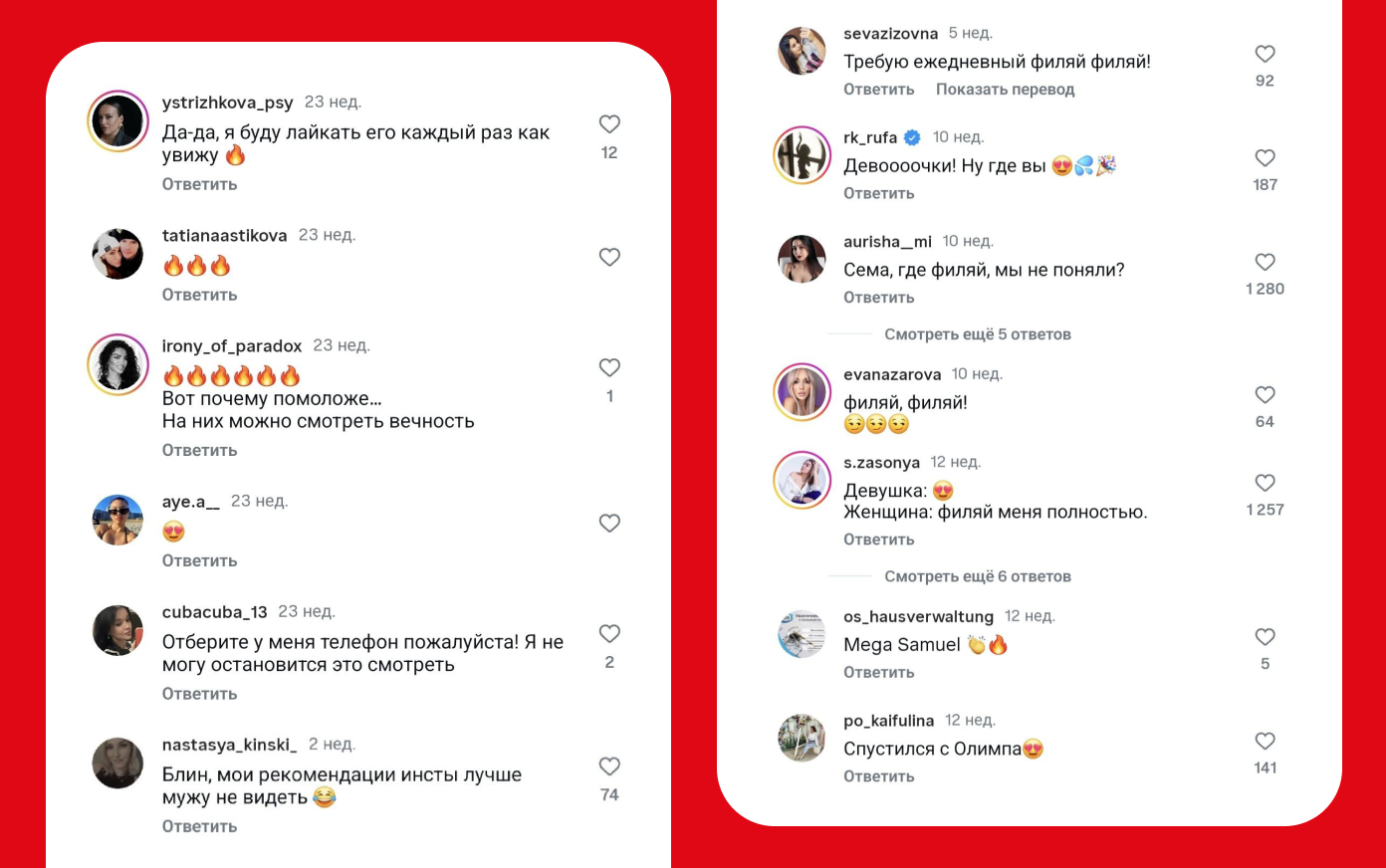Toggle like on aye.a__'s emoji comment
This screenshot has height=868, width=1386.
tap(609, 523)
